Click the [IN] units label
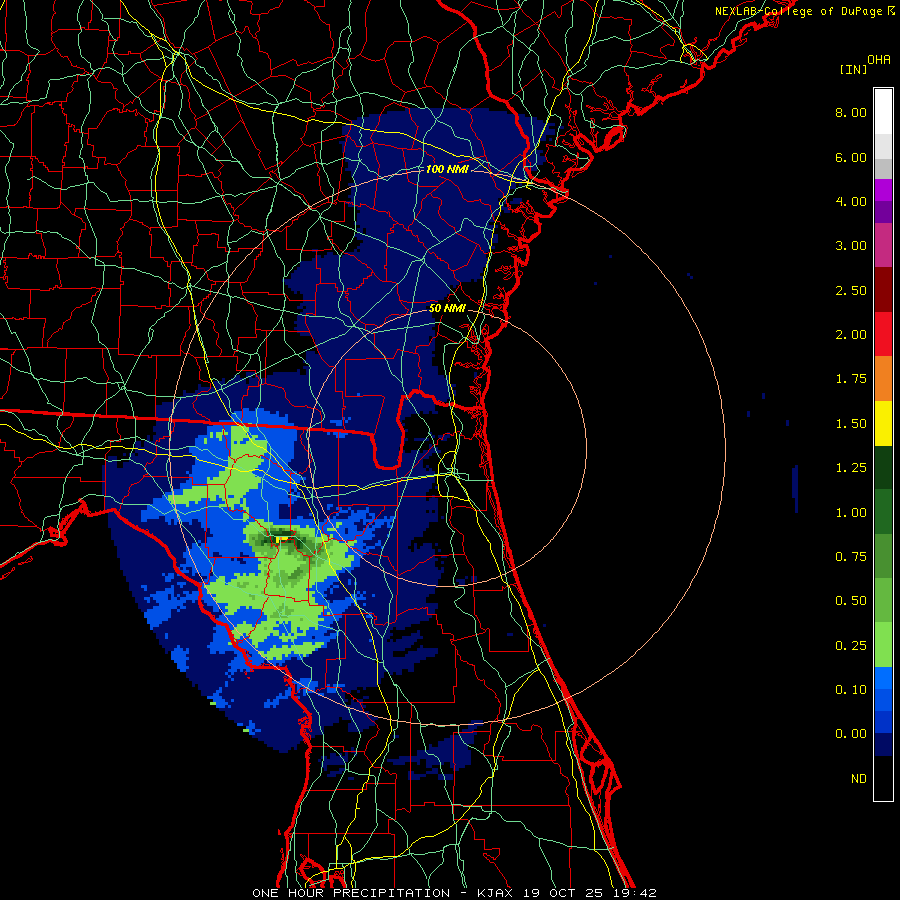This screenshot has width=900, height=900. click(853, 69)
